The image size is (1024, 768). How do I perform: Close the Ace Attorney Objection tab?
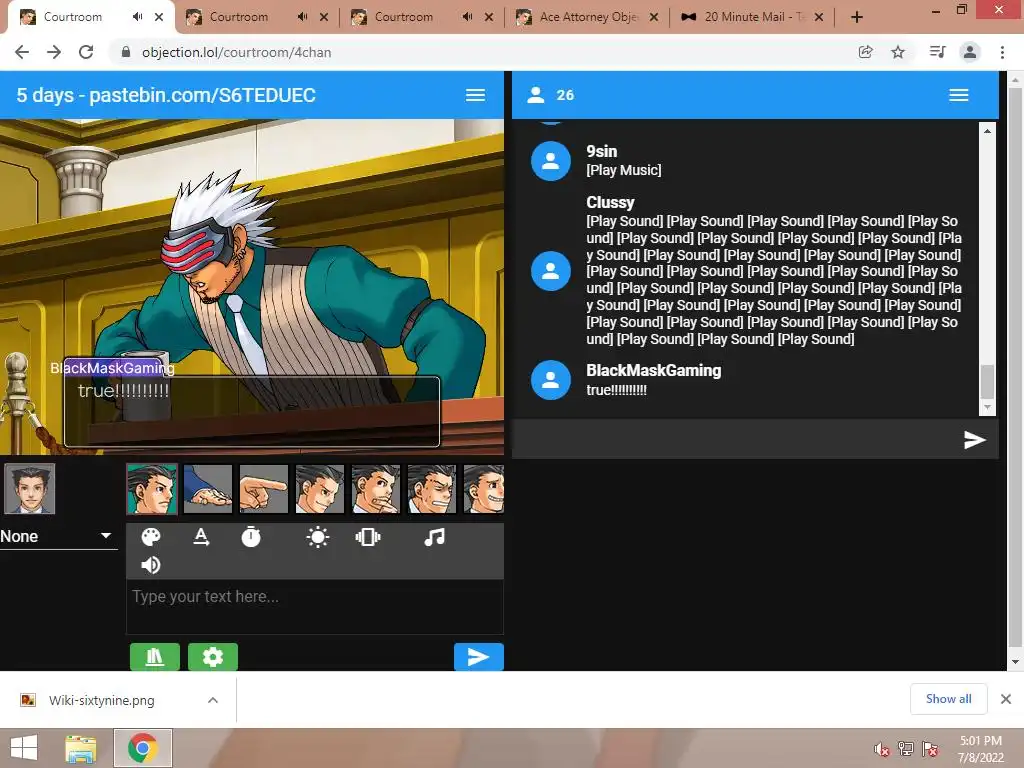pyautogui.click(x=654, y=18)
